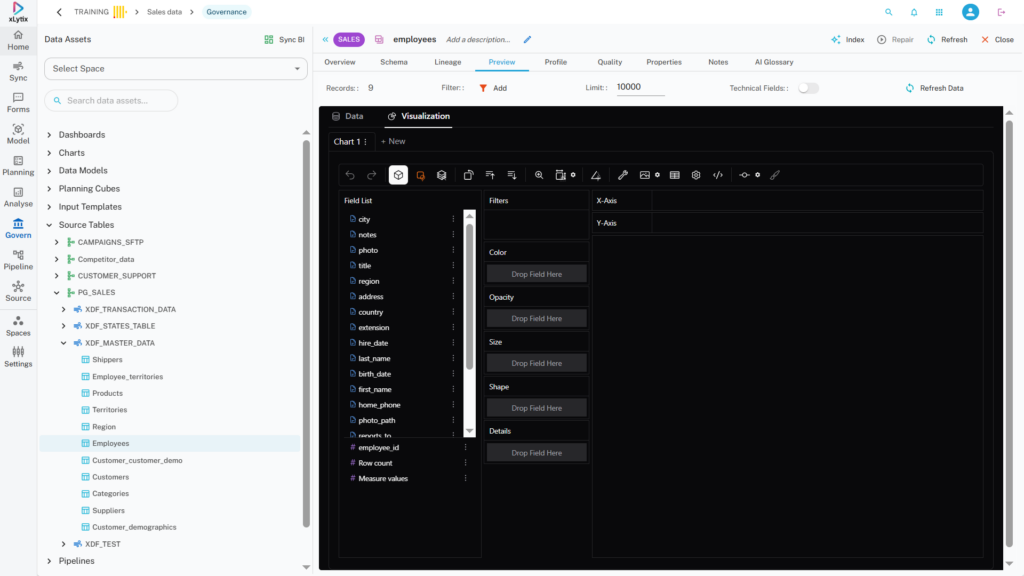Click the undo icon in chart toolbar
This screenshot has width=1024, height=576.
350,175
